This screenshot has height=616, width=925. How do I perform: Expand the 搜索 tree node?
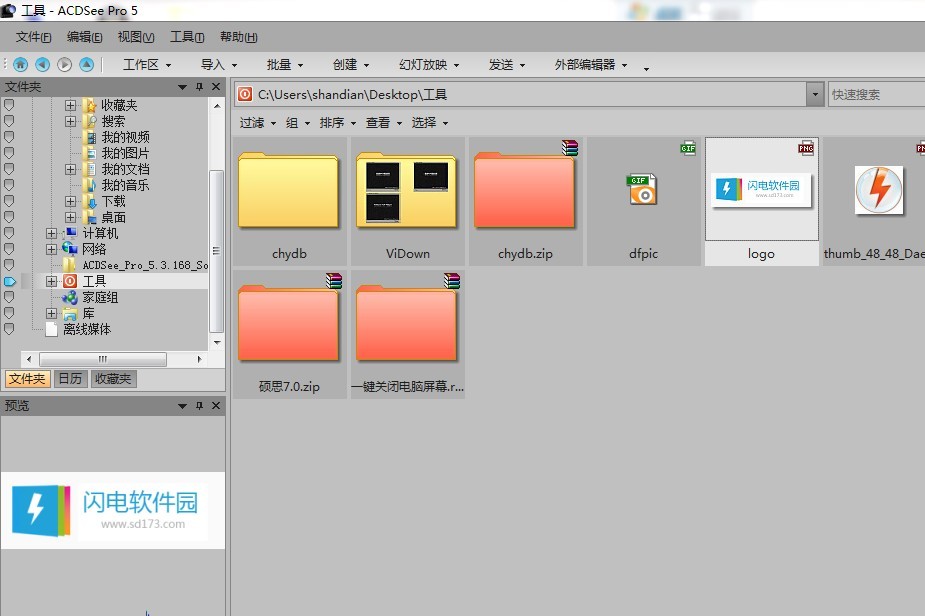71,121
